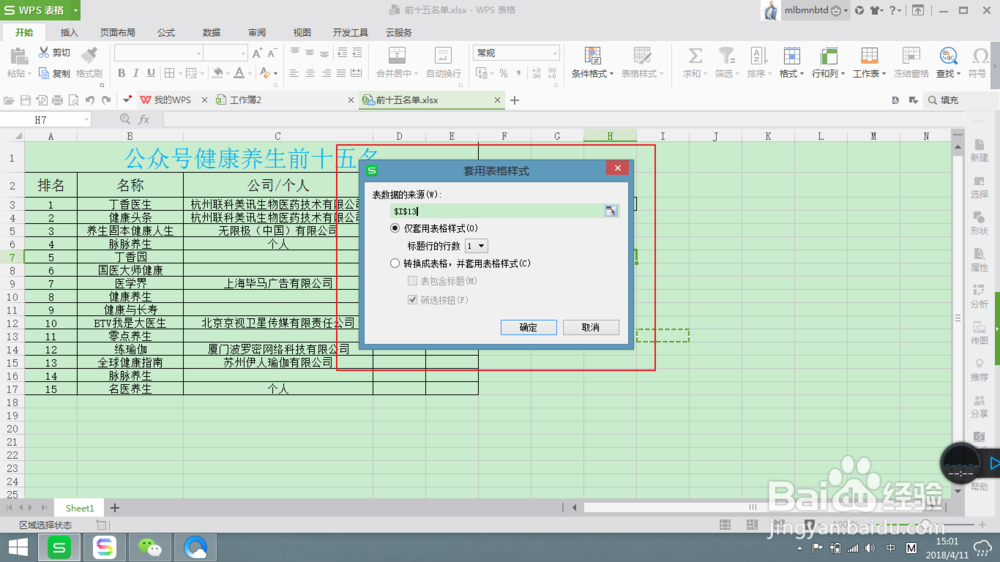Click the Copy (复制) tool
This screenshot has width=1000, height=562.
54,73
